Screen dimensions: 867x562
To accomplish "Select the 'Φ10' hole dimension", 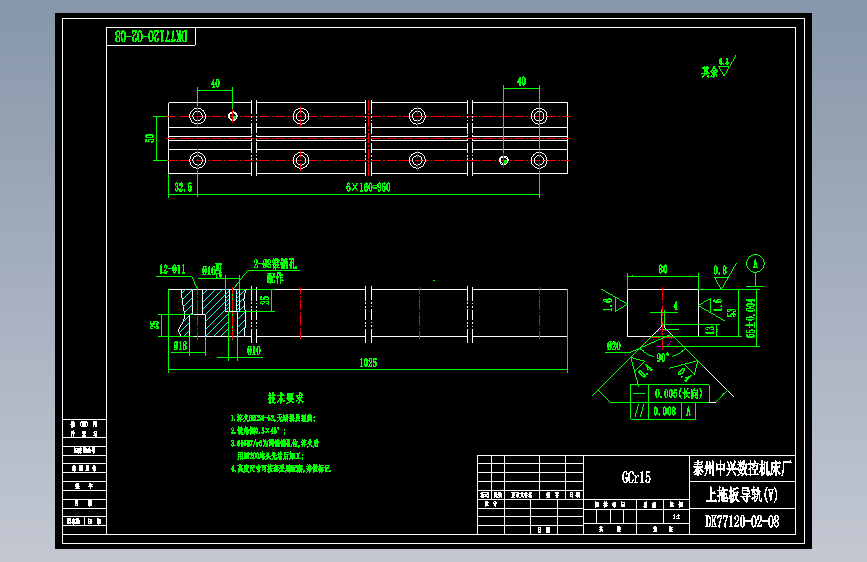I will tap(253, 351).
